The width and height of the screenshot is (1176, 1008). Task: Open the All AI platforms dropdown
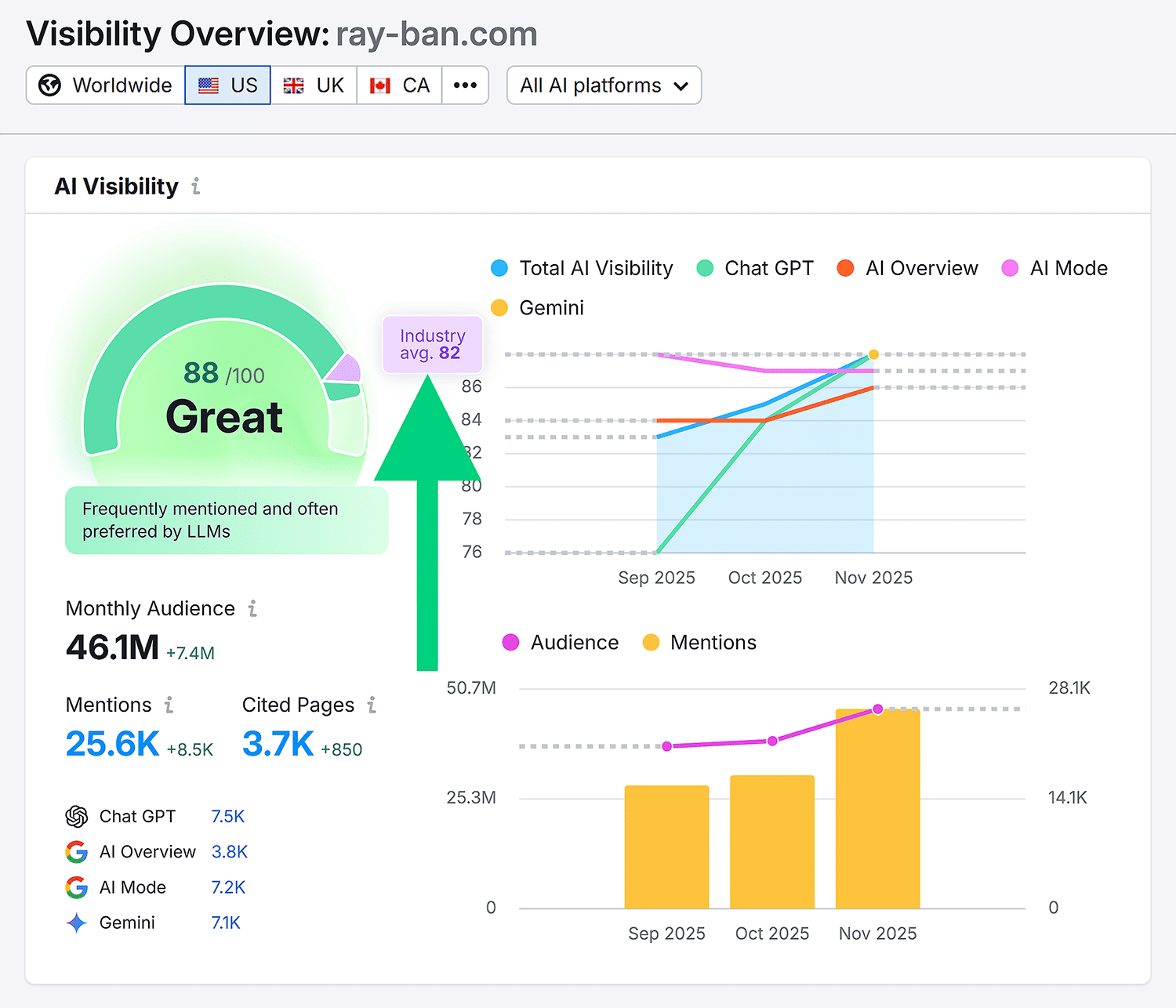(x=604, y=85)
